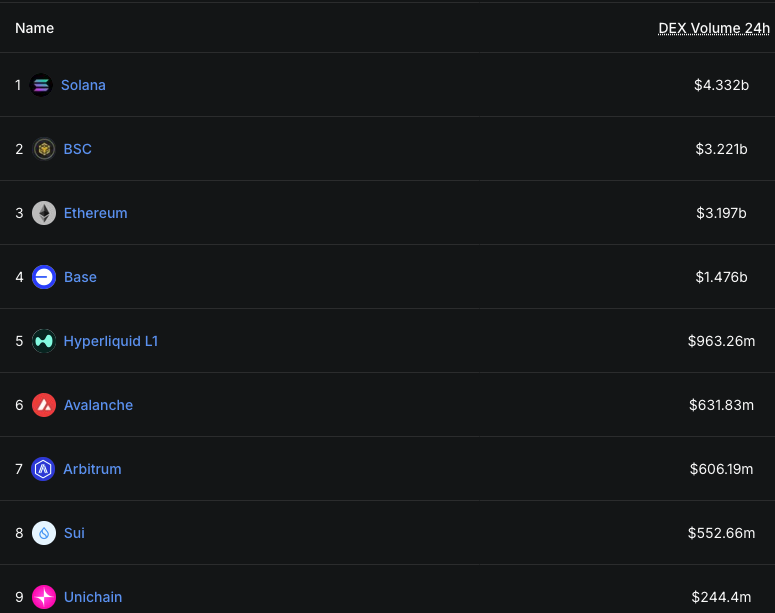Click the Sui droplet logo icon
The image size is (775, 613).
[44, 533]
